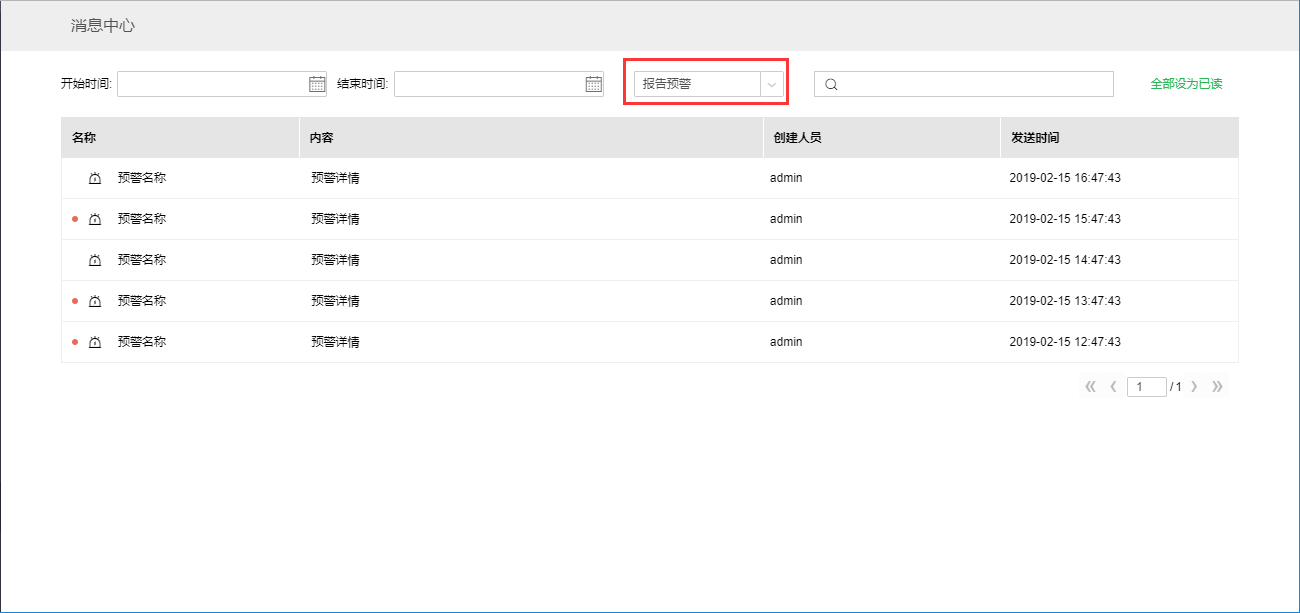Click into the 开始时间 input field
Screen dimensions: 1300x613
point(212,84)
